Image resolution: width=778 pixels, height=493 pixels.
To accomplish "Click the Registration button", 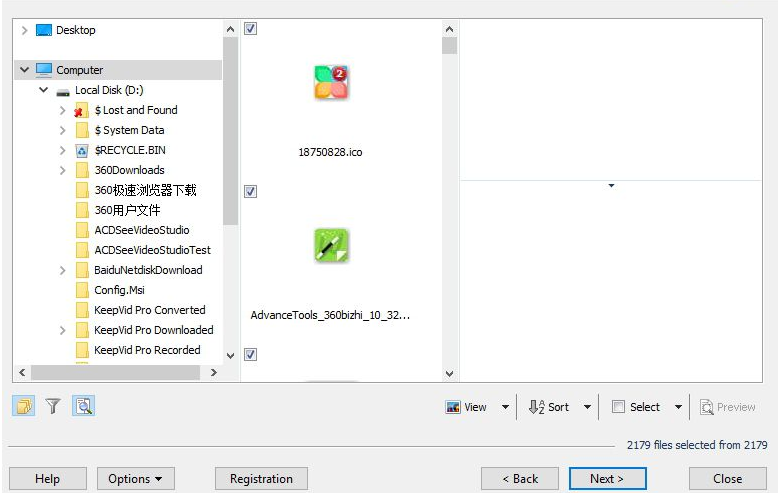I will coord(261,479).
